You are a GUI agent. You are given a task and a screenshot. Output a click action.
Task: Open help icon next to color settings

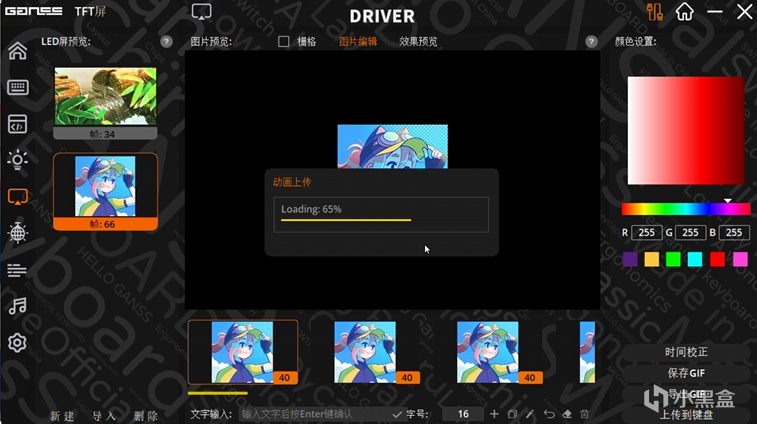coord(591,42)
